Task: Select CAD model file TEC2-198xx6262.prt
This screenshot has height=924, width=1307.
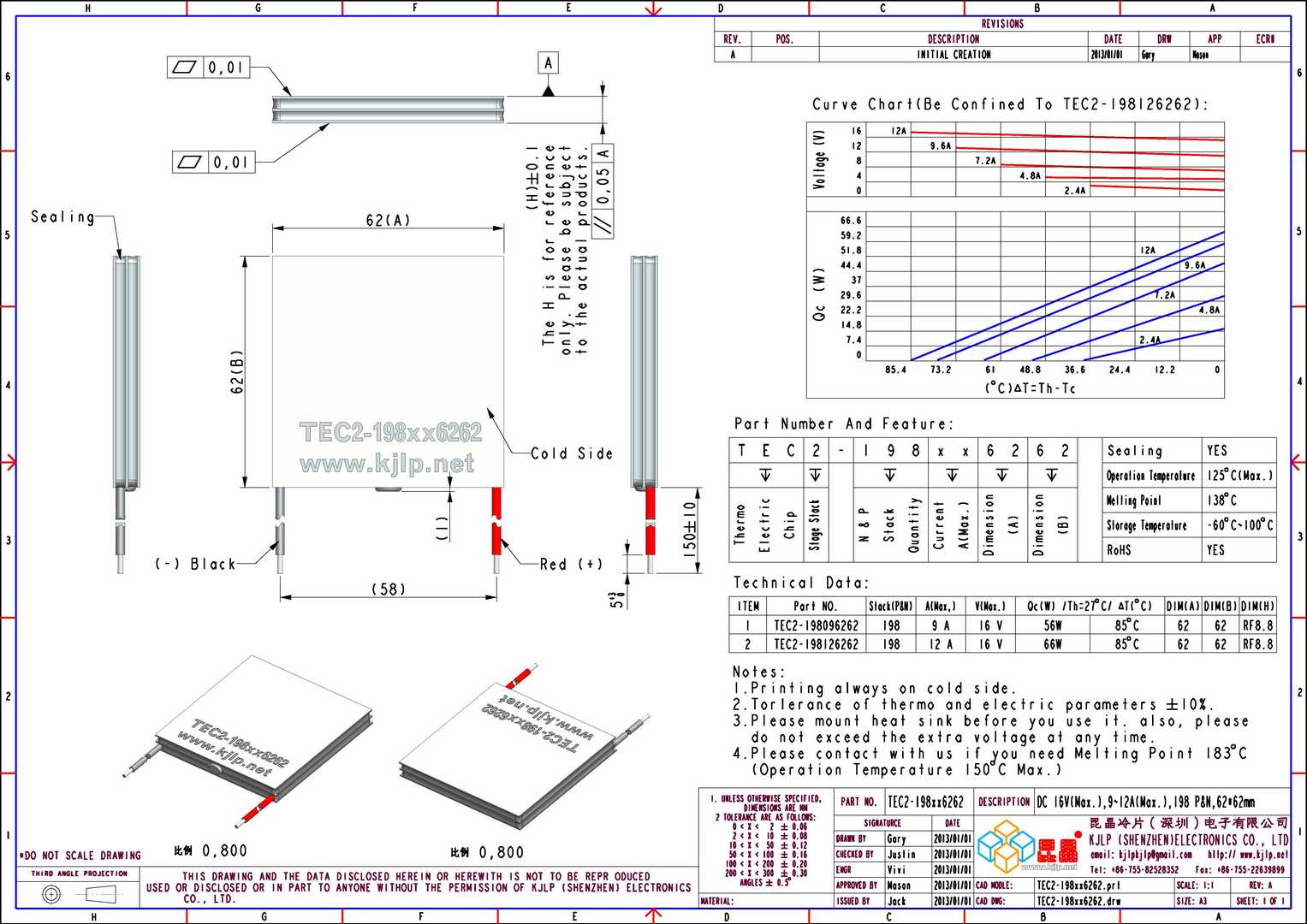Action: 1078,885
